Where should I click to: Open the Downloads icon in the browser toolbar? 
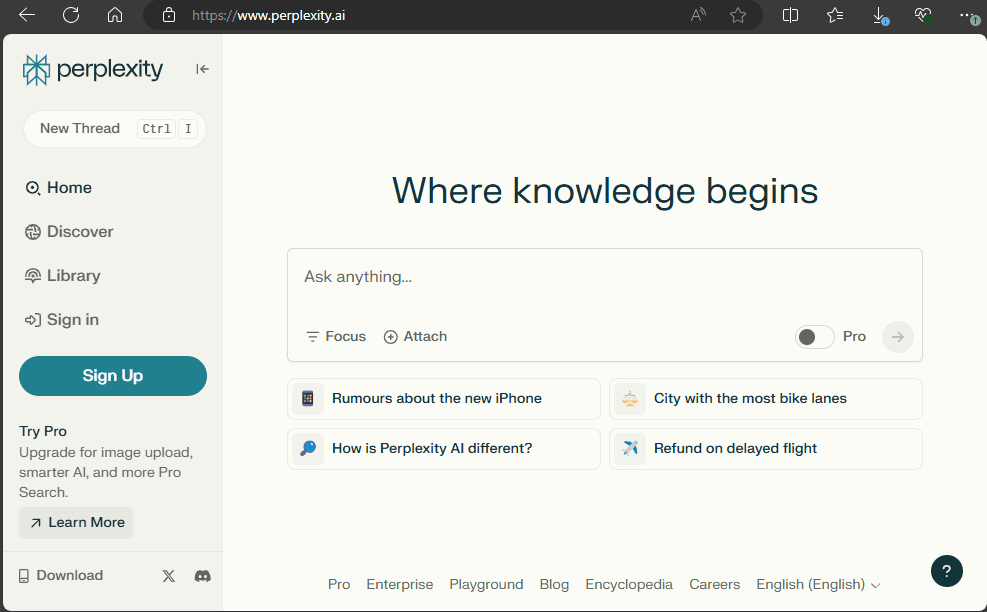[880, 16]
